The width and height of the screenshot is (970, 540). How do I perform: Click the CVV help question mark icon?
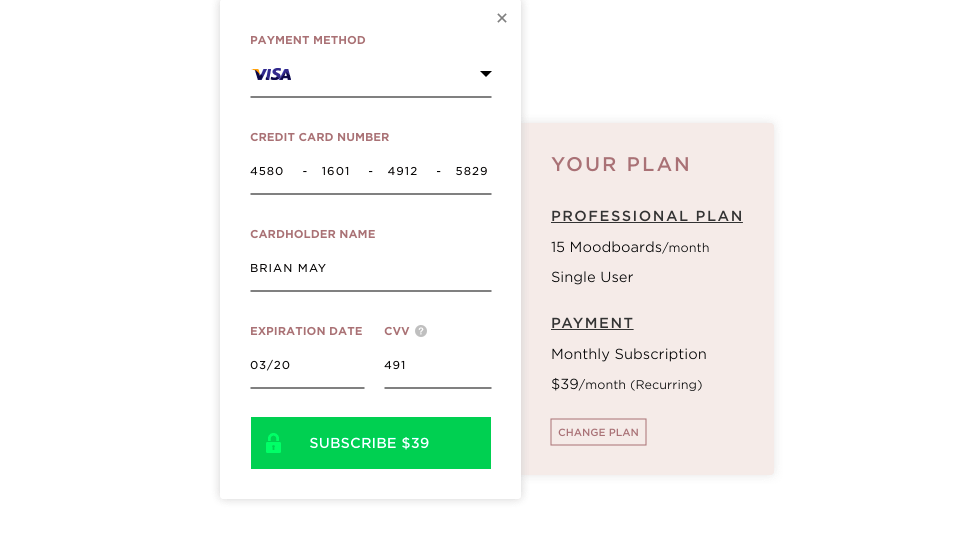(421, 331)
